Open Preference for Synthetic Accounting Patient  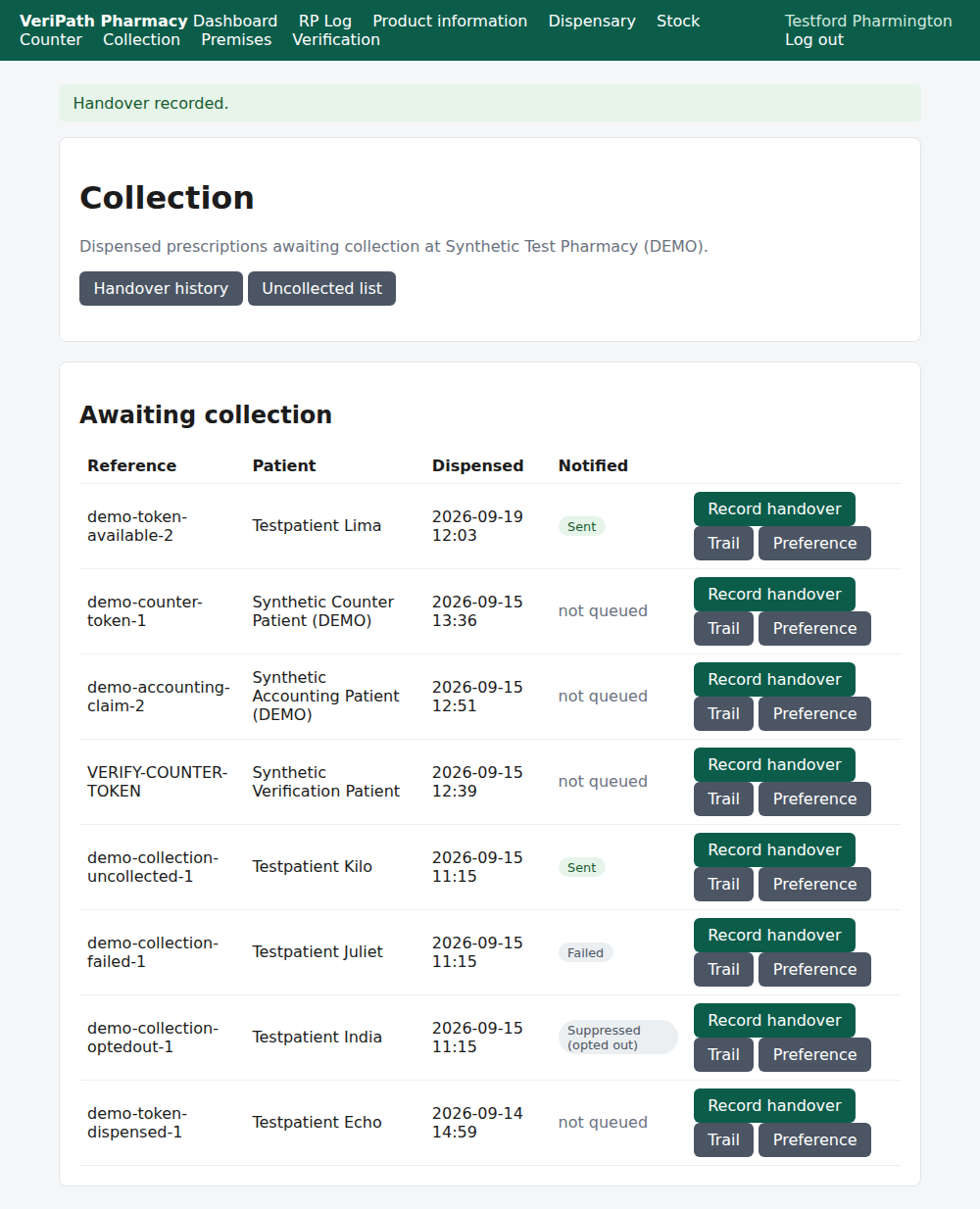(x=814, y=713)
